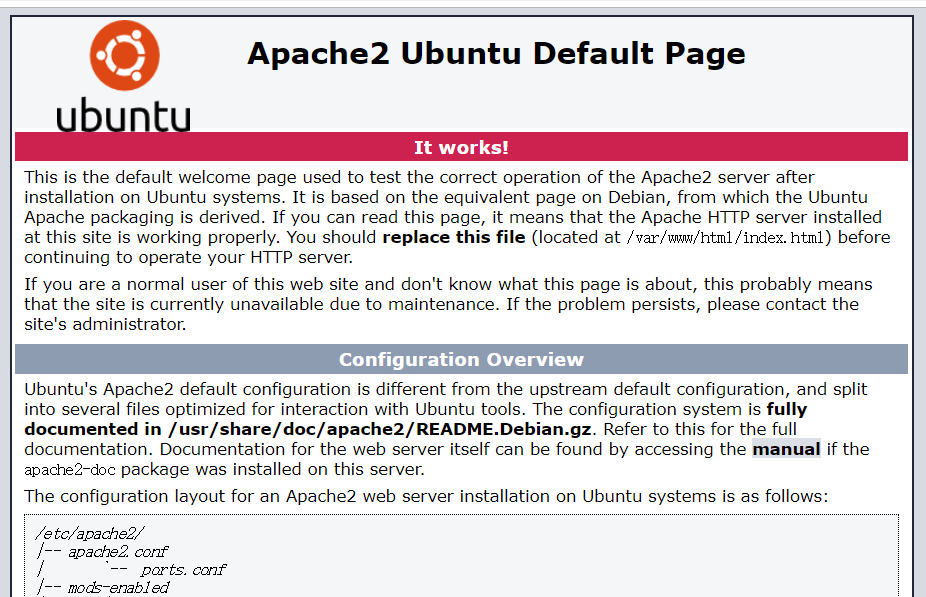This screenshot has height=597, width=926.
Task: Click the bold 'replace this file' text
Action: (454, 237)
